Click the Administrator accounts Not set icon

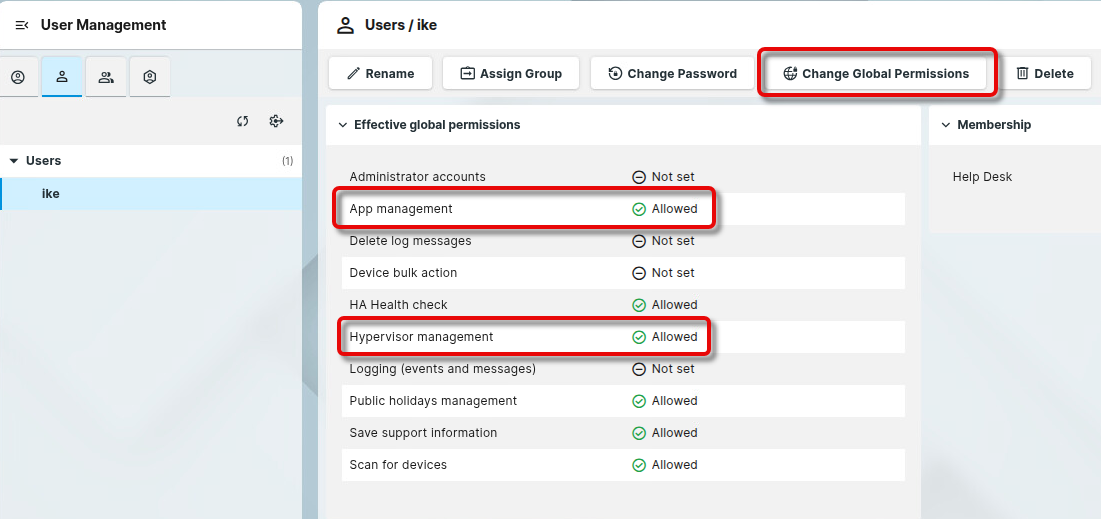(x=639, y=177)
